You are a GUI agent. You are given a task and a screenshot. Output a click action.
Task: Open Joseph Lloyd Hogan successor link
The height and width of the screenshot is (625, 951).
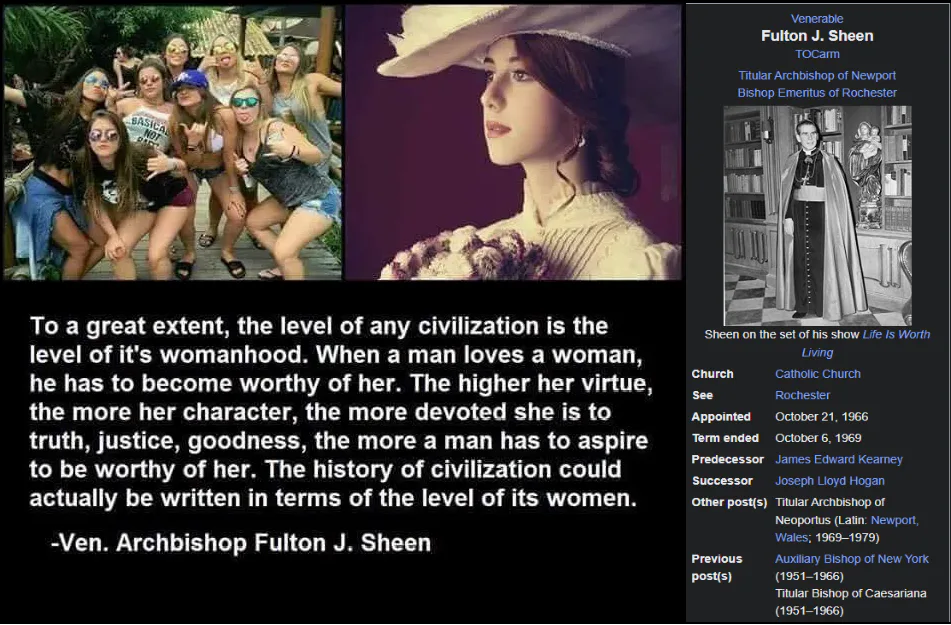830,481
